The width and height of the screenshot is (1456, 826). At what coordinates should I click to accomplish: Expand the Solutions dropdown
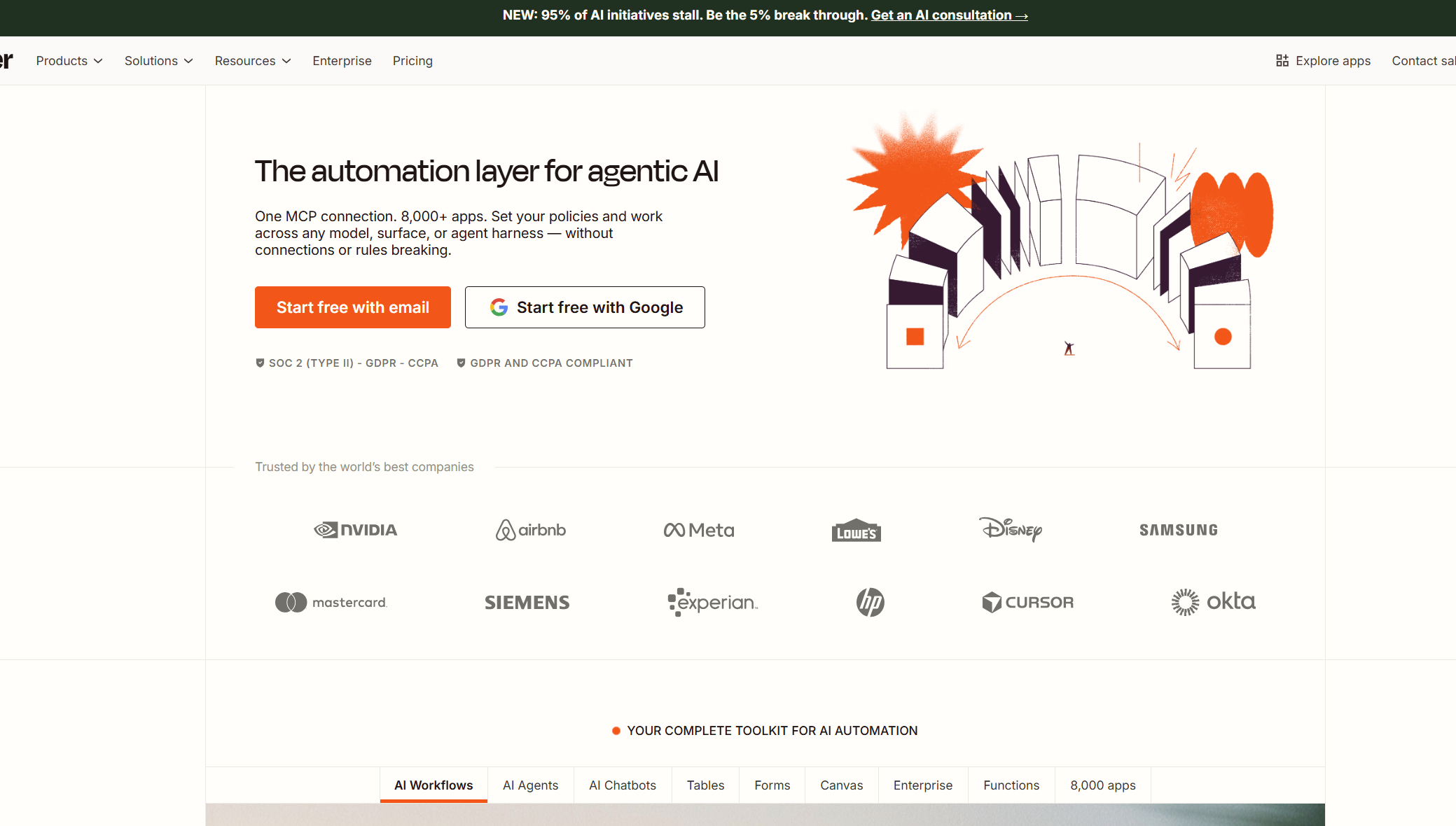[158, 61]
